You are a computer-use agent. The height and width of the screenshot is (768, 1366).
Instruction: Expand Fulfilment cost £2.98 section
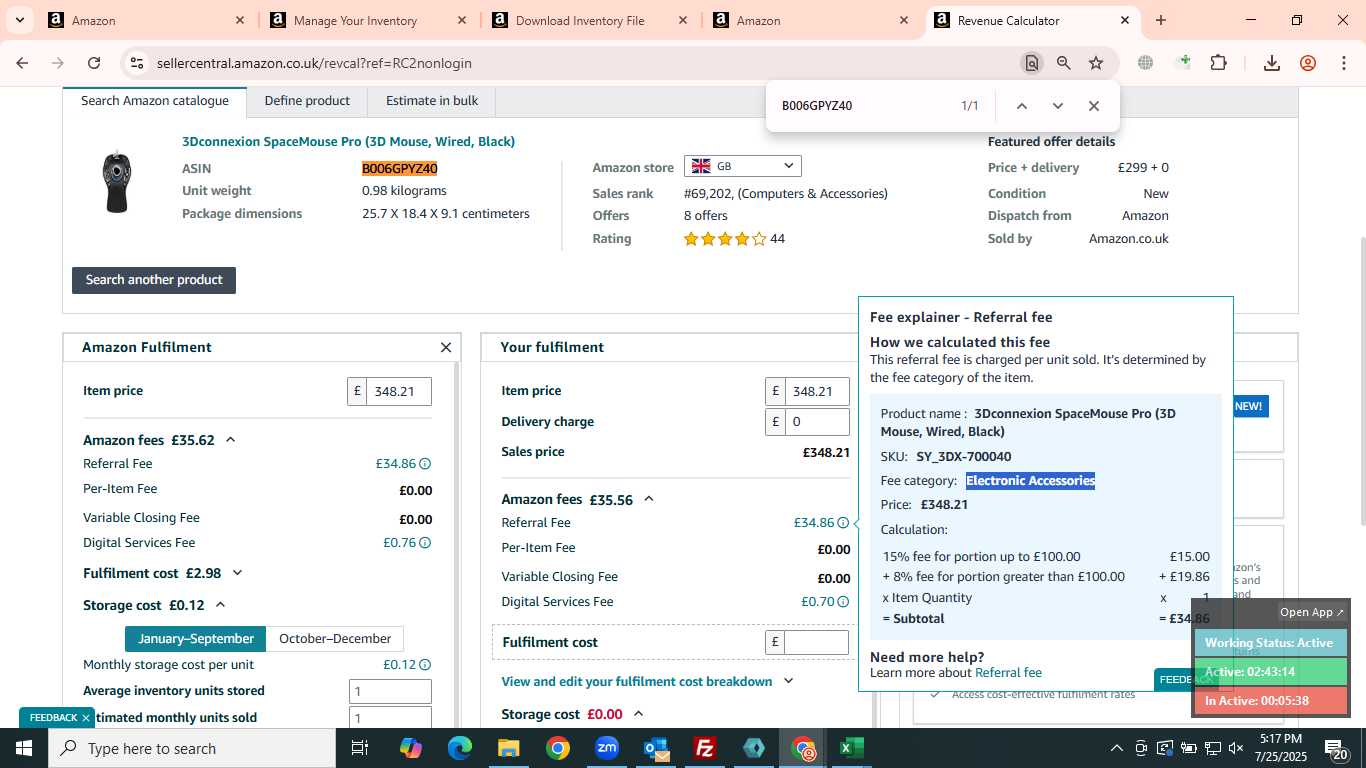coord(237,573)
